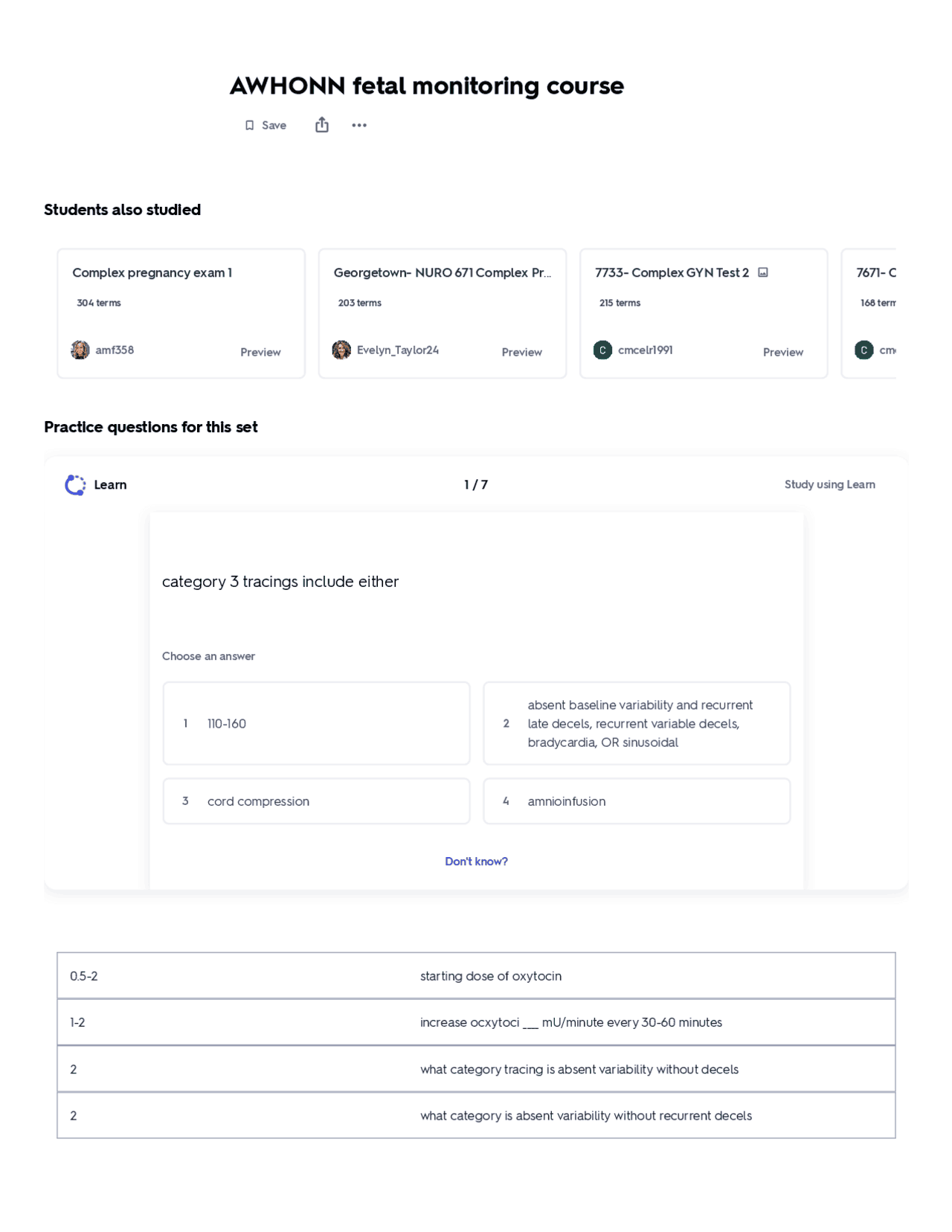Preview Complex pregnancy exam 1 set
952x1232 pixels.
pos(260,352)
